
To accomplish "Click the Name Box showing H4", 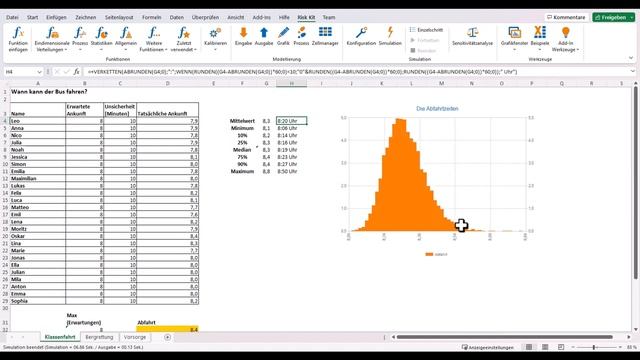I will click(20, 71).
